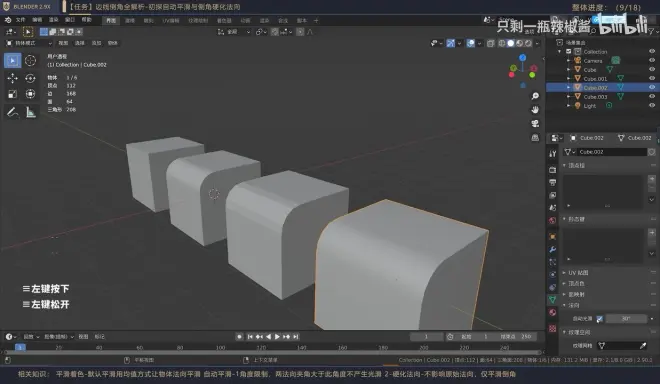Screen dimensions: 660x384
Task: Switch to the UV editing workspace tab
Action: [171, 20]
